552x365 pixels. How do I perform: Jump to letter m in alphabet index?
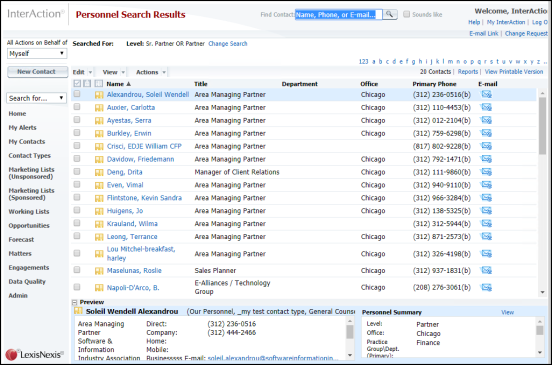[x=450, y=62]
